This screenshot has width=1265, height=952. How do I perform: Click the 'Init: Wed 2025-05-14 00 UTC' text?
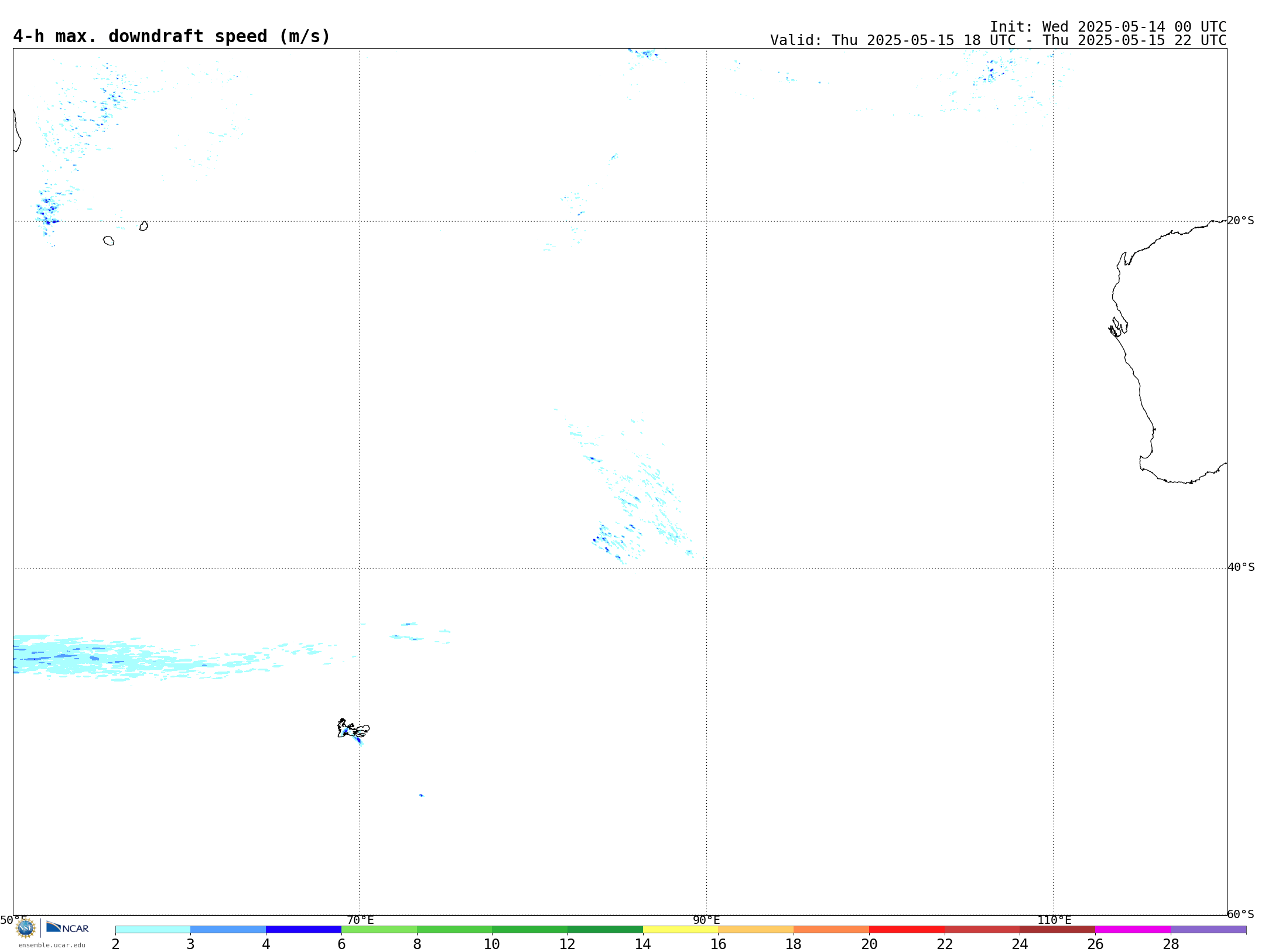1108,27
